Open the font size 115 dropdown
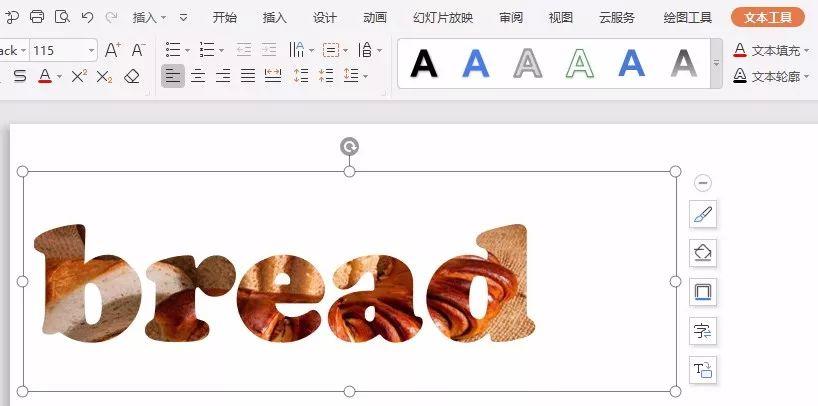 coord(92,51)
